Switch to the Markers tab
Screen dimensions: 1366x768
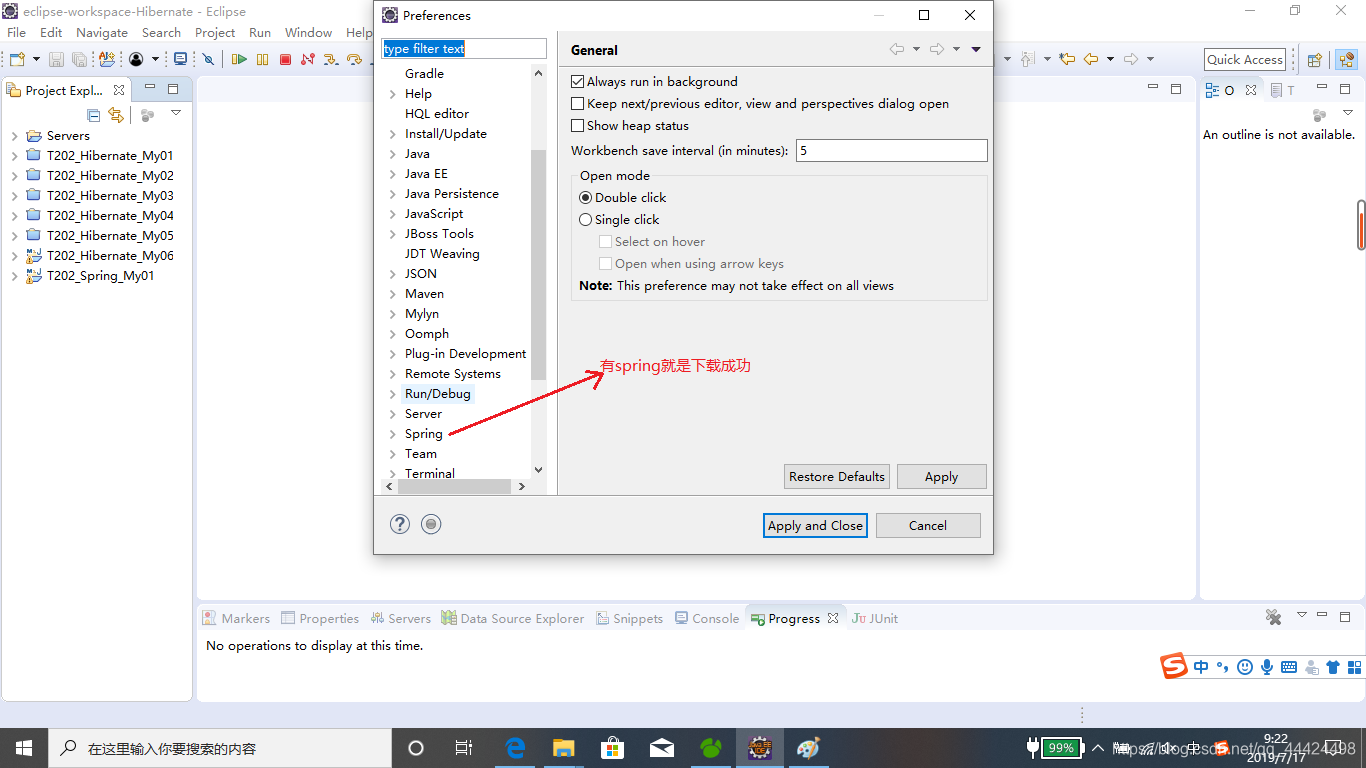point(236,618)
